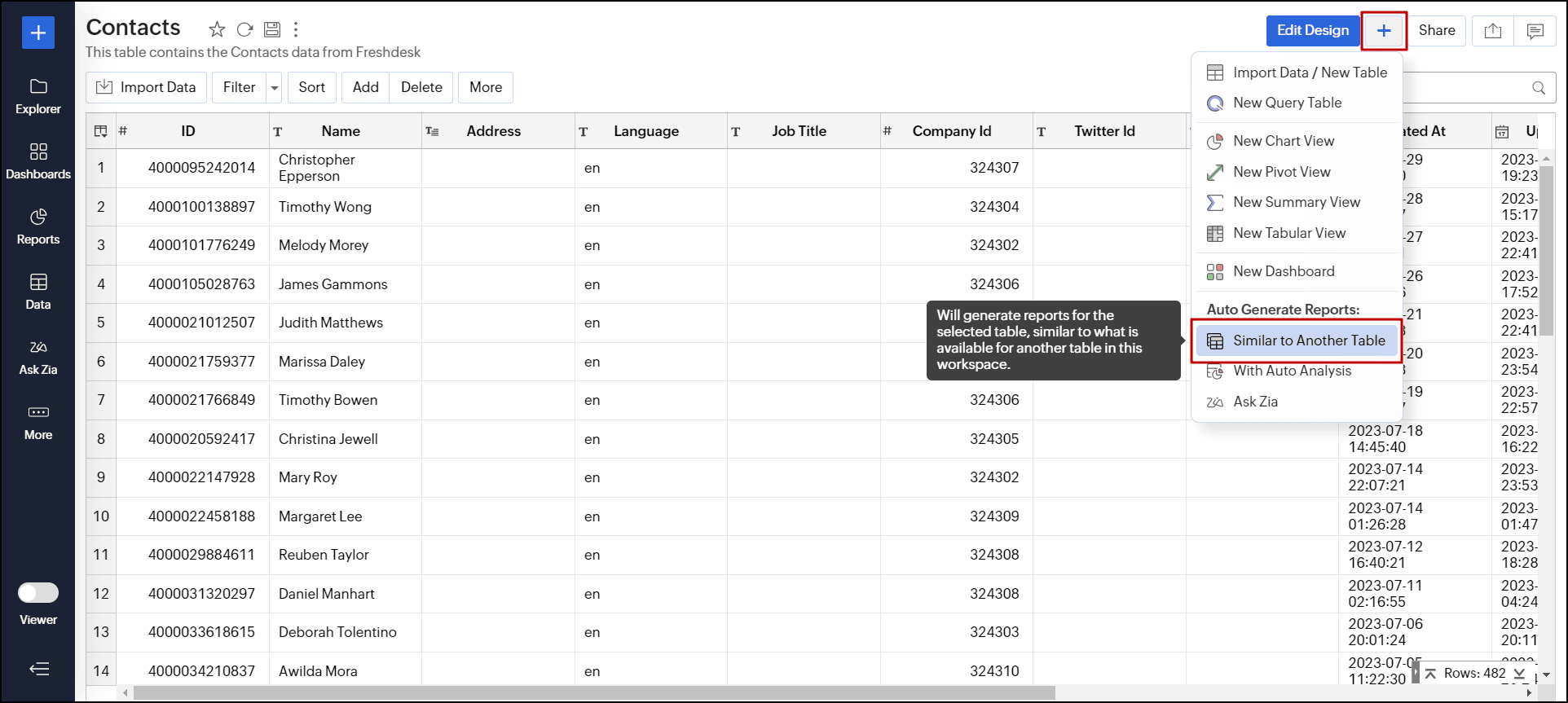Image resolution: width=1568 pixels, height=703 pixels.
Task: Click the favorite star icon beside Contacts
Action: (x=217, y=30)
